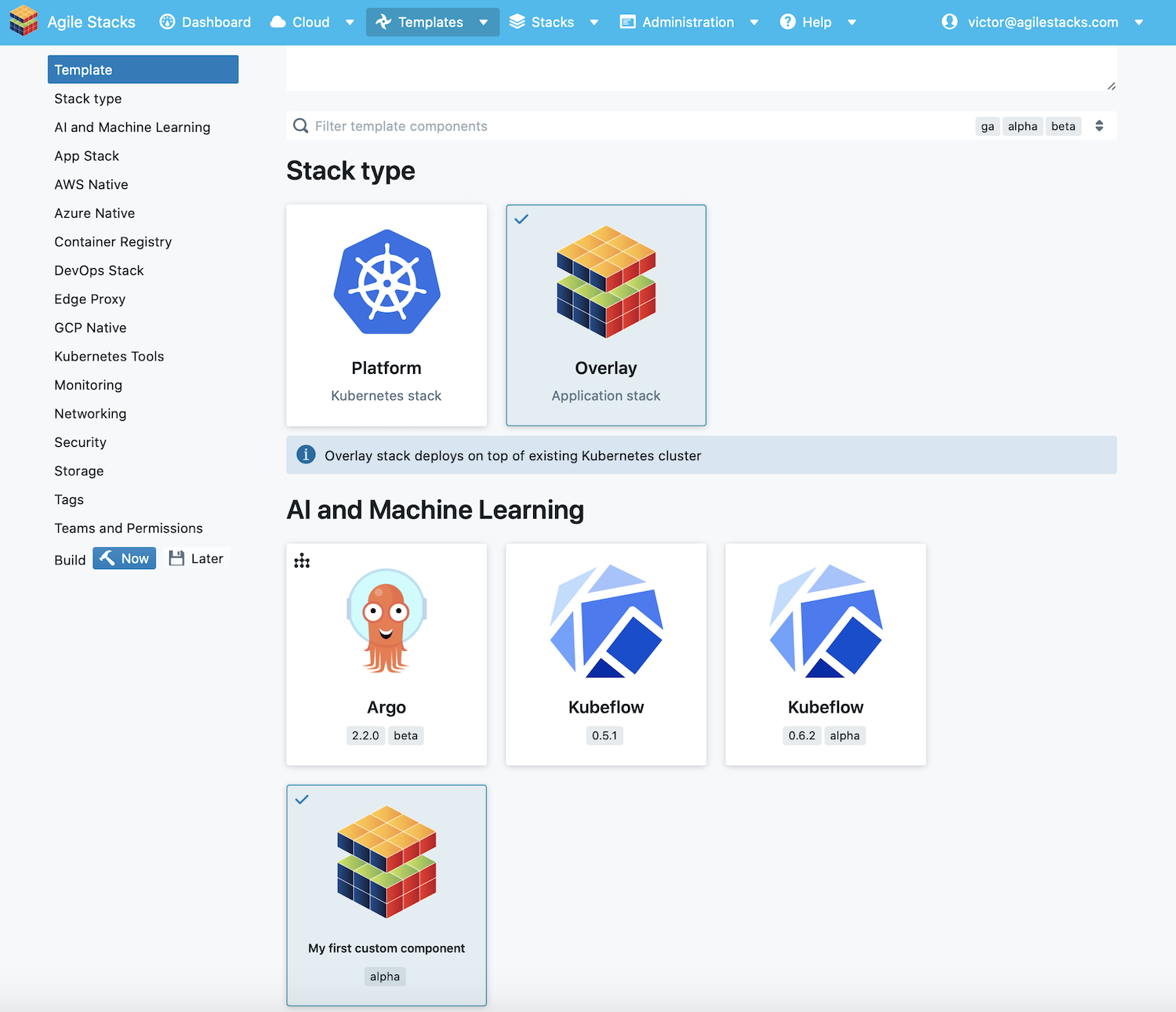Select the Overlay Application stack card
Image resolution: width=1176 pixels, height=1012 pixels.
(606, 315)
